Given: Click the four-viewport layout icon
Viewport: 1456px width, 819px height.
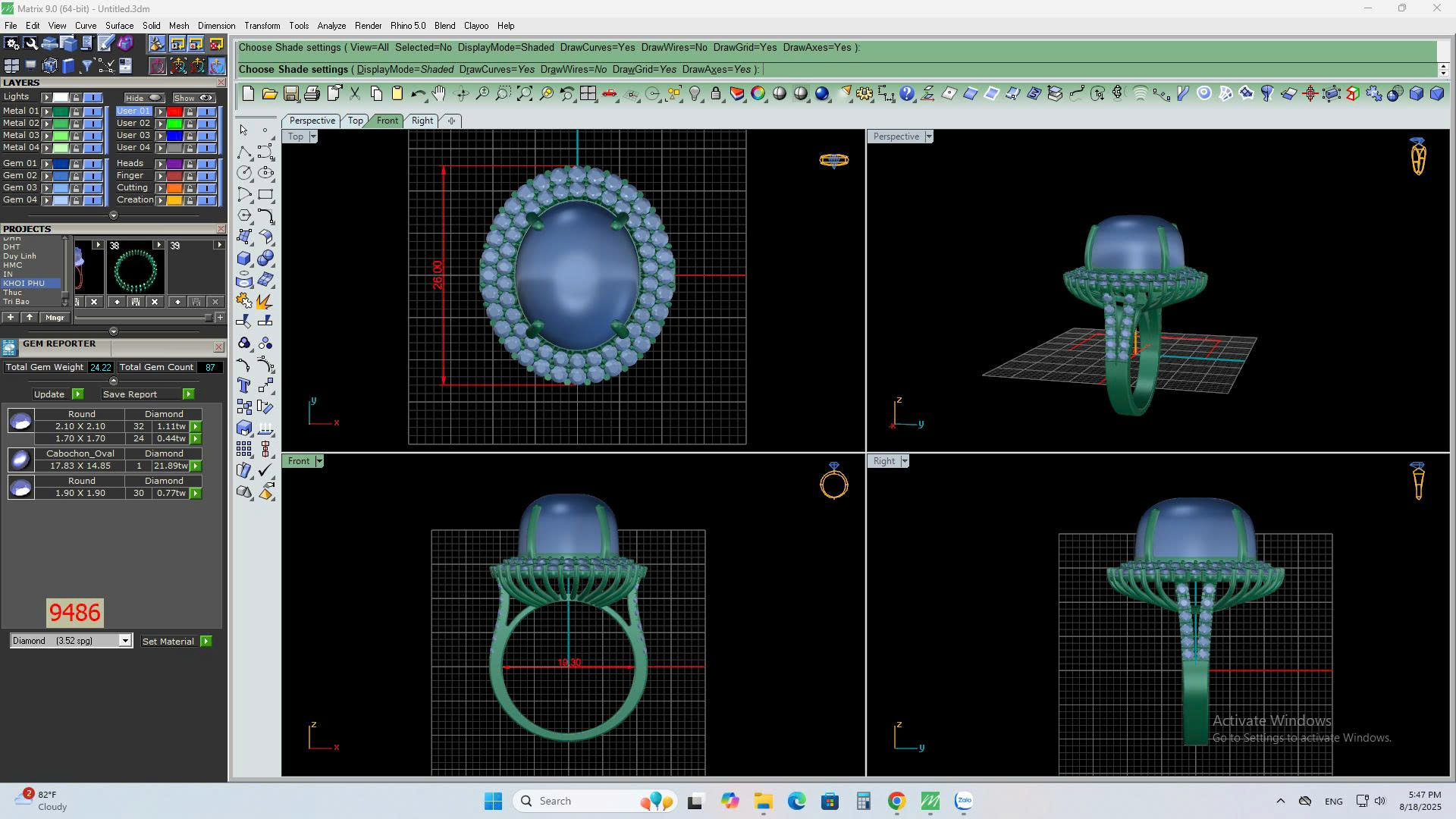Looking at the screenshot, I should [588, 93].
